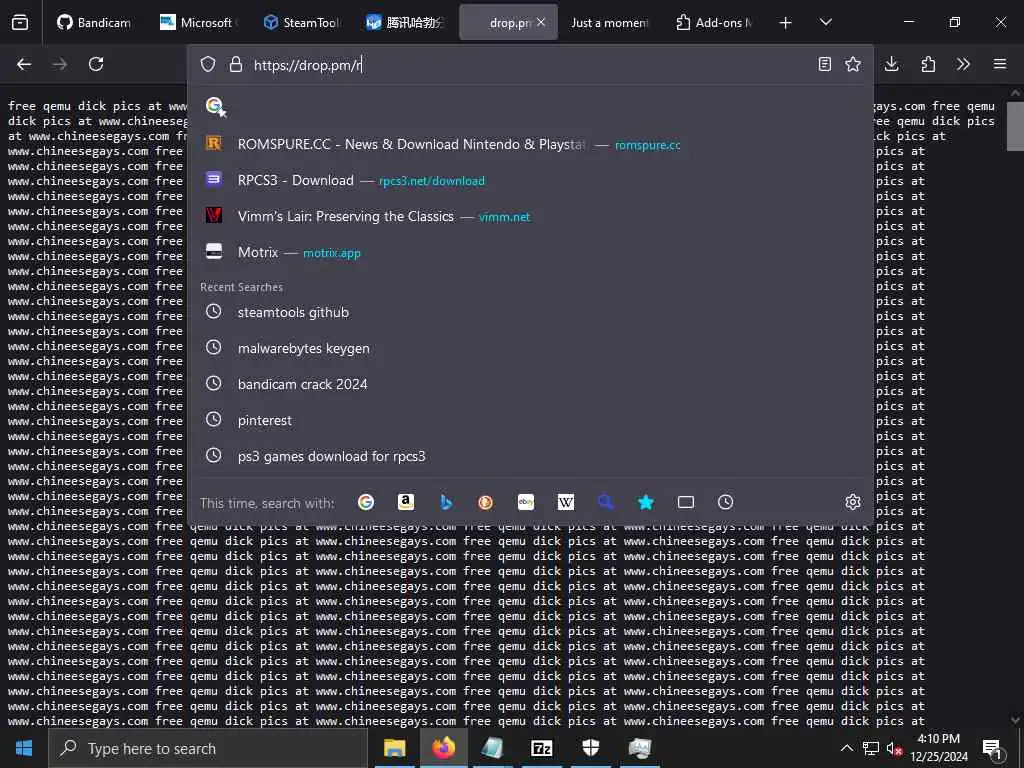Search with Google engine icon
Viewport: 1024px width, 768px height.
[x=366, y=502]
